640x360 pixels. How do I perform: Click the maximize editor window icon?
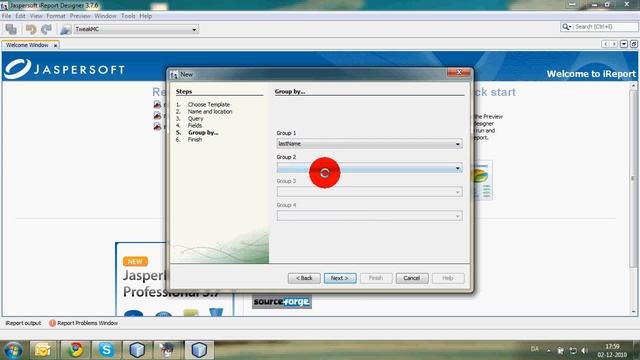(x=633, y=44)
